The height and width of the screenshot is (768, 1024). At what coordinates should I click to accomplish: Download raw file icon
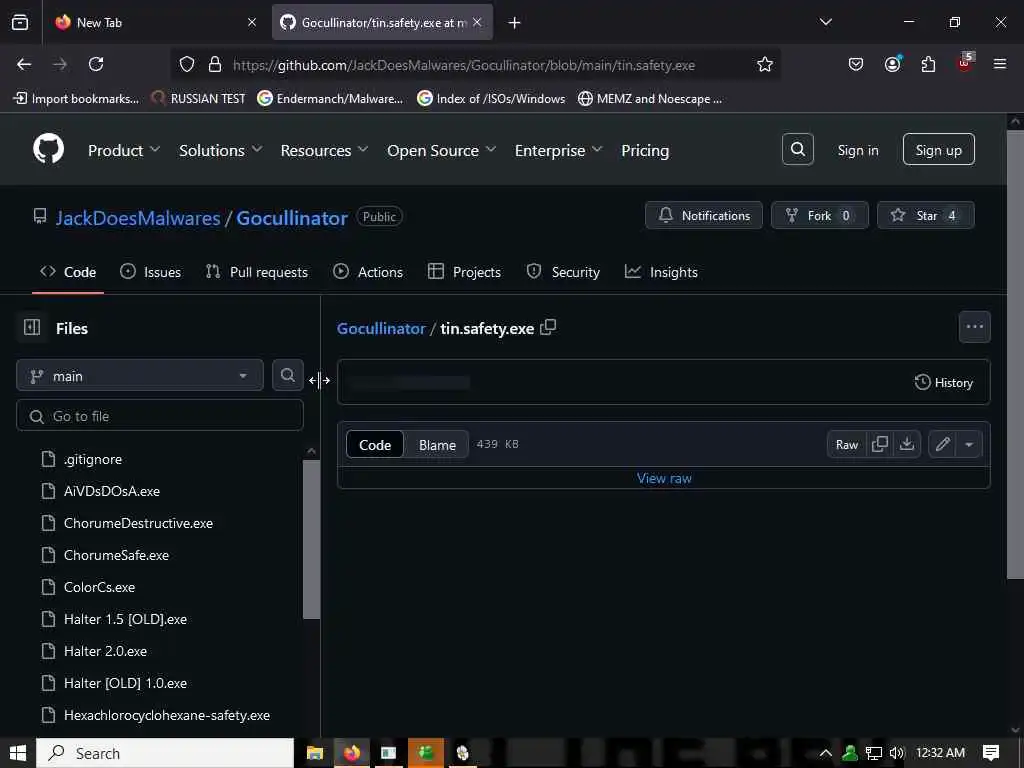point(906,444)
